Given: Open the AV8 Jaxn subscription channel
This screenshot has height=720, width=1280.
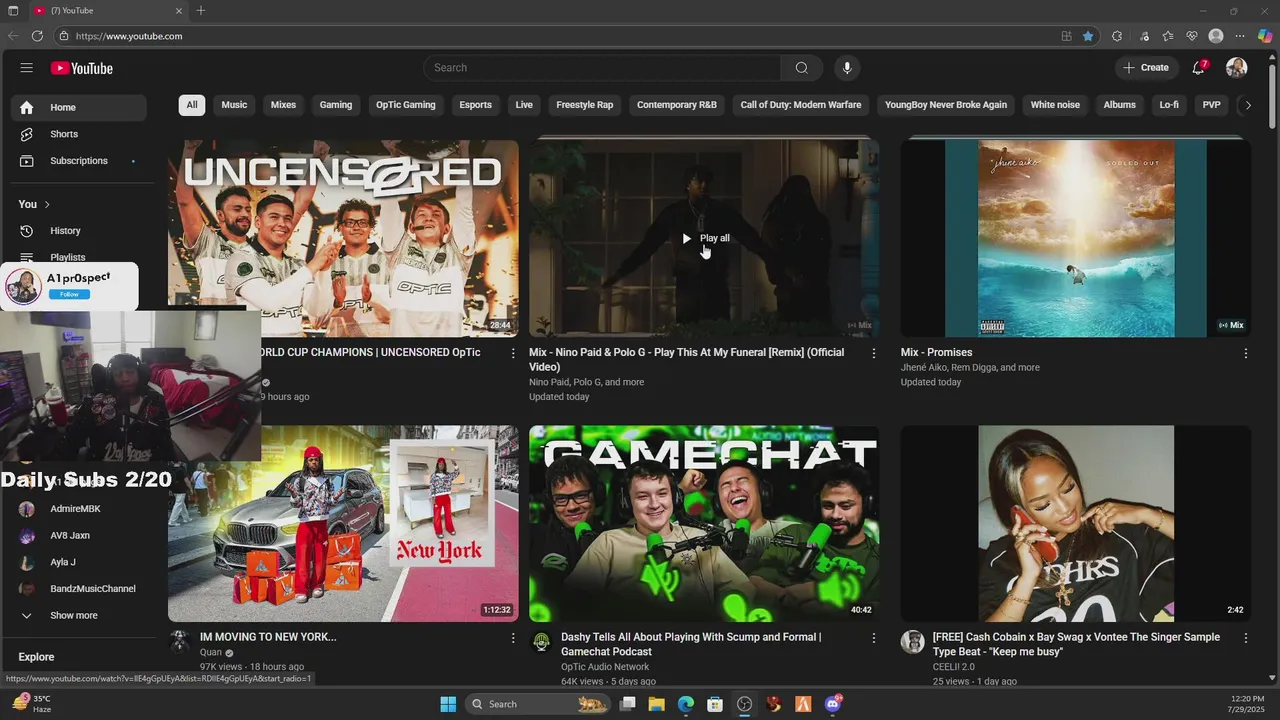Looking at the screenshot, I should click(70, 536).
